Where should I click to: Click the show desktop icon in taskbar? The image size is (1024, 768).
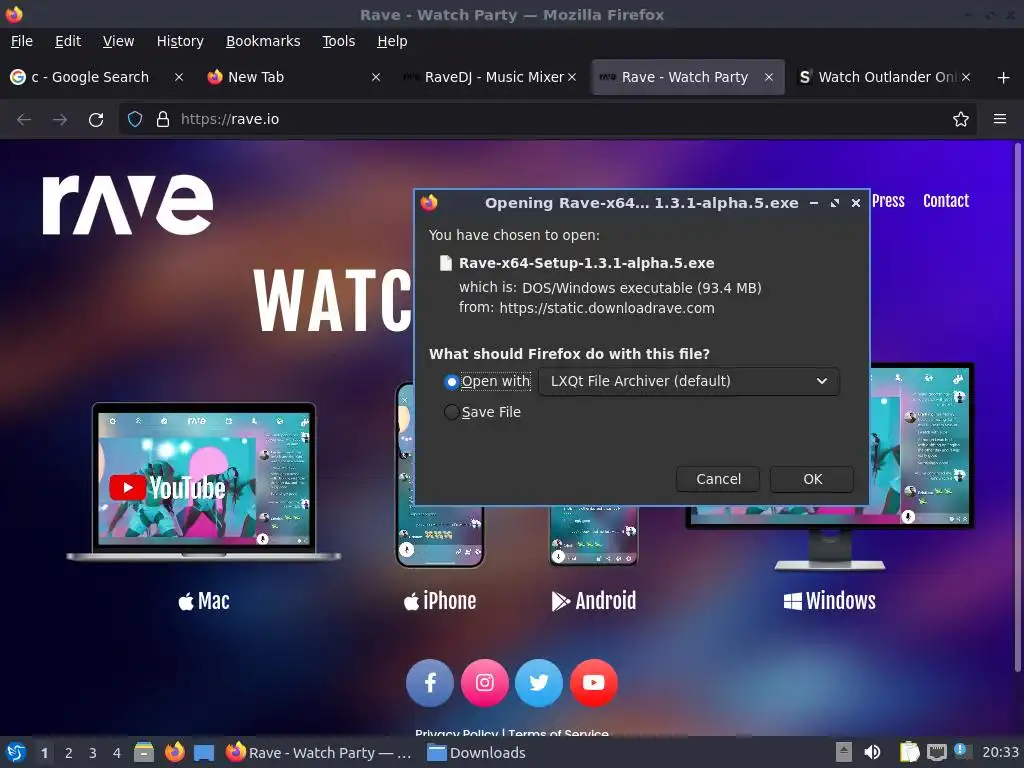click(204, 753)
